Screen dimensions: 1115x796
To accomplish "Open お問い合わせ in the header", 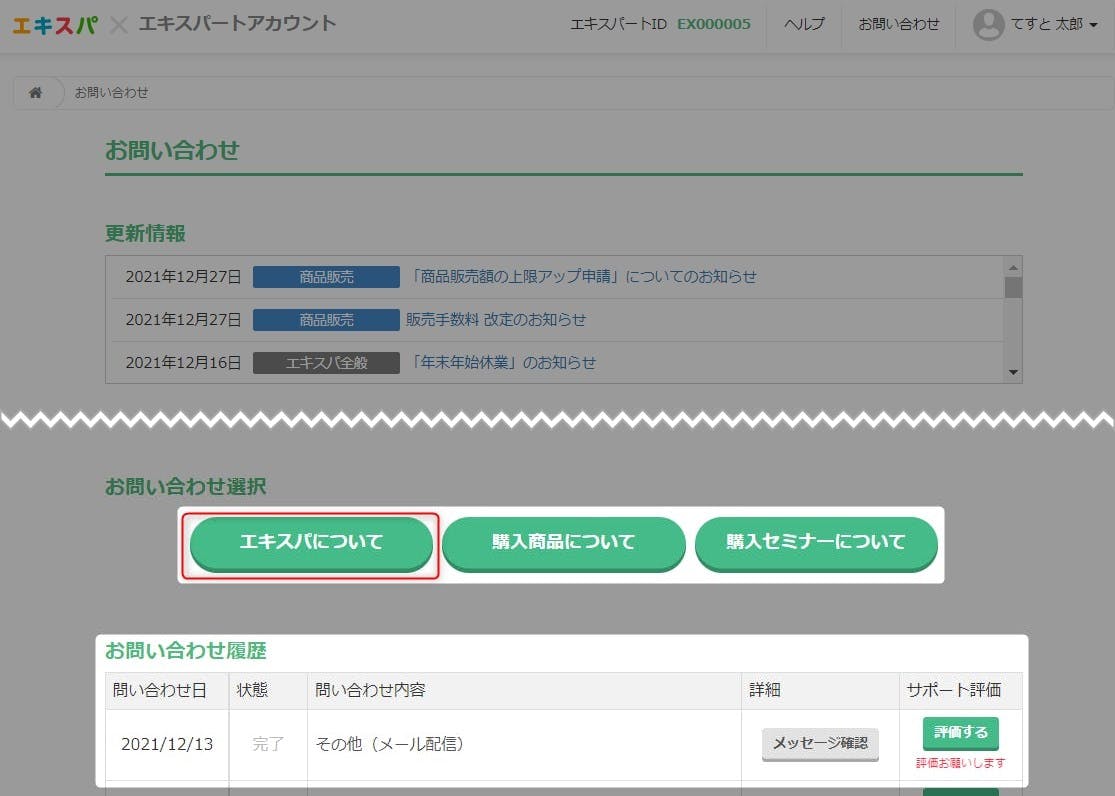I will pos(899,24).
